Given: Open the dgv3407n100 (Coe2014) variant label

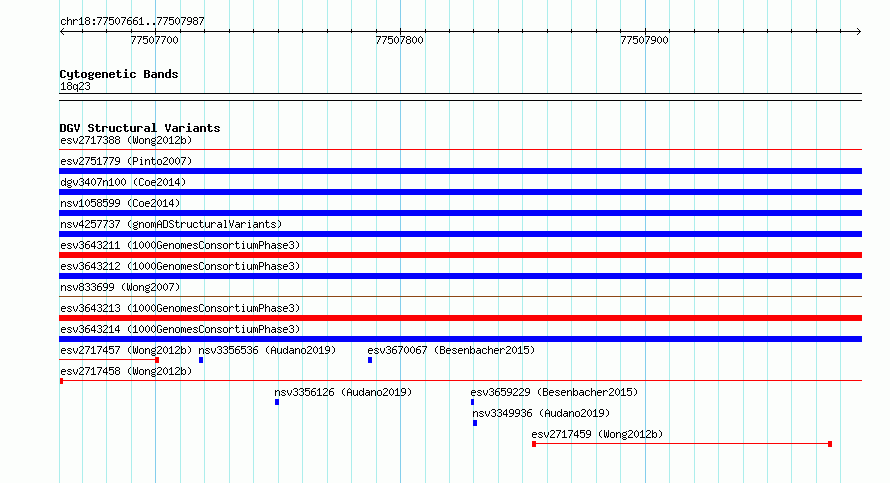Looking at the screenshot, I should (123, 182).
